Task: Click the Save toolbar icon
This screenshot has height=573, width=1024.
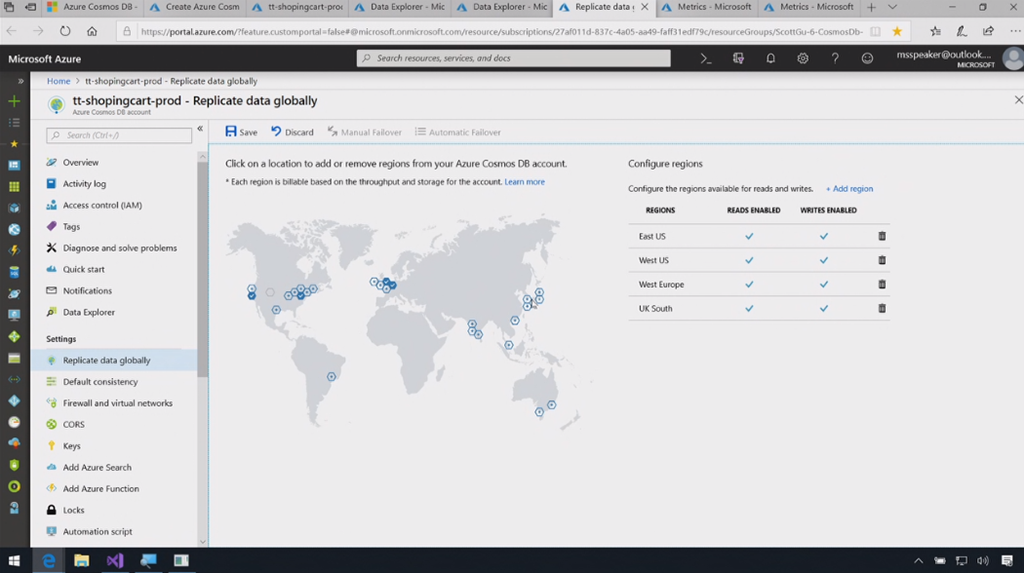Action: pos(232,132)
